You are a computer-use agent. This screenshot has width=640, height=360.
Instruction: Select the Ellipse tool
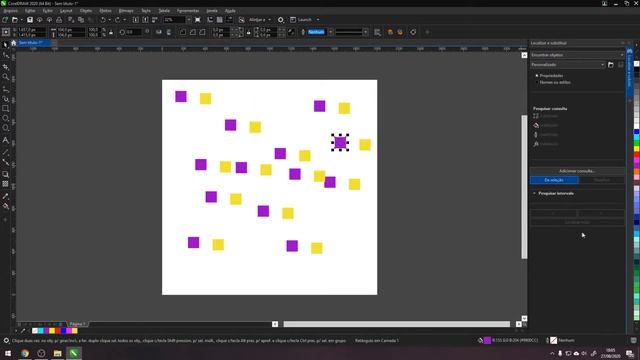(x=5, y=118)
